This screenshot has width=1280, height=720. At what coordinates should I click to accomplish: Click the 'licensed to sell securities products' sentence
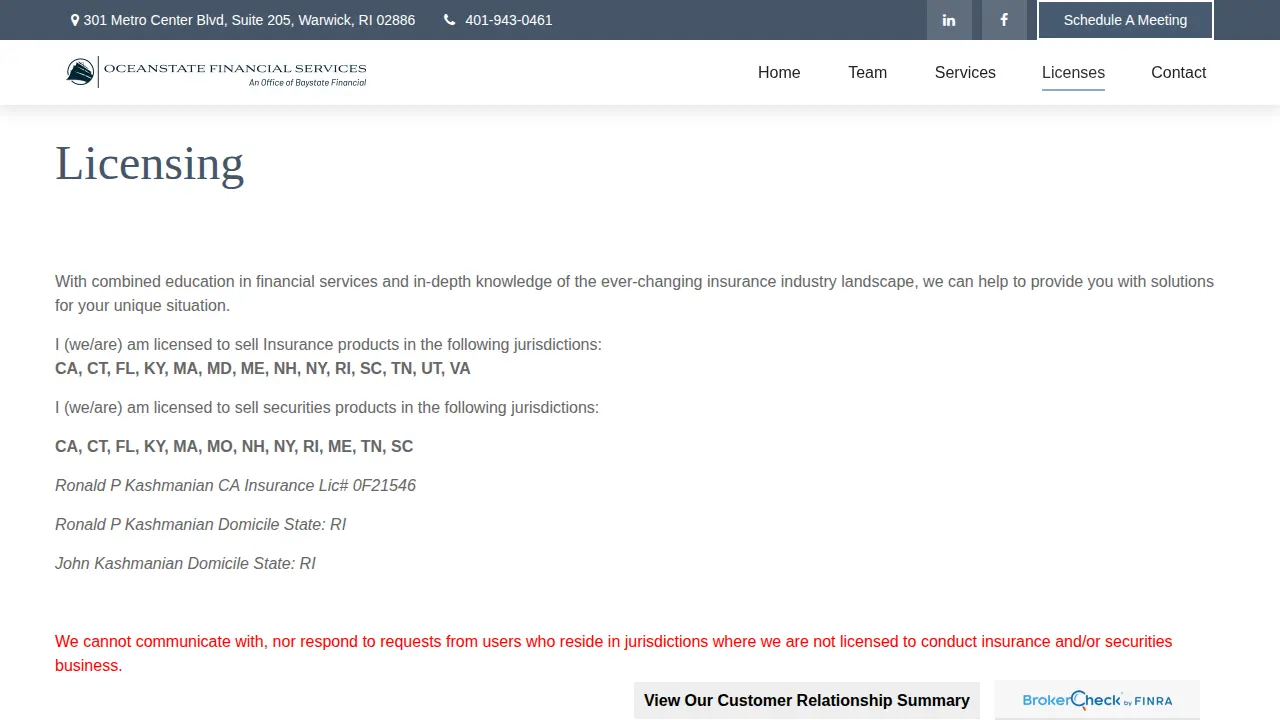pos(327,408)
